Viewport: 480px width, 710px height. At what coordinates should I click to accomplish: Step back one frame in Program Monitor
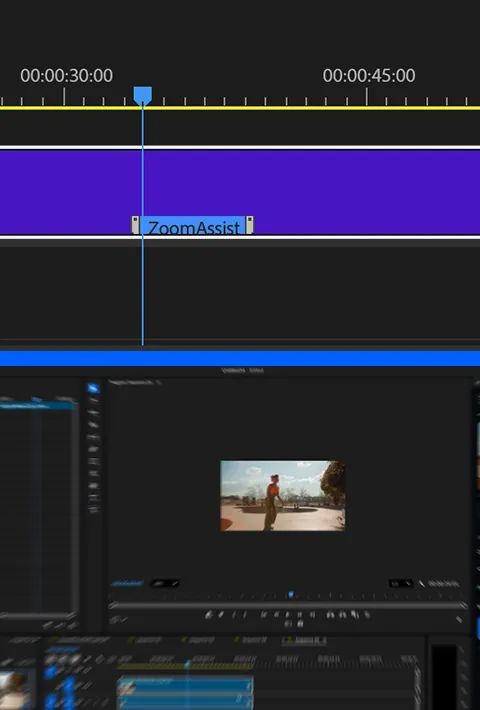point(276,615)
